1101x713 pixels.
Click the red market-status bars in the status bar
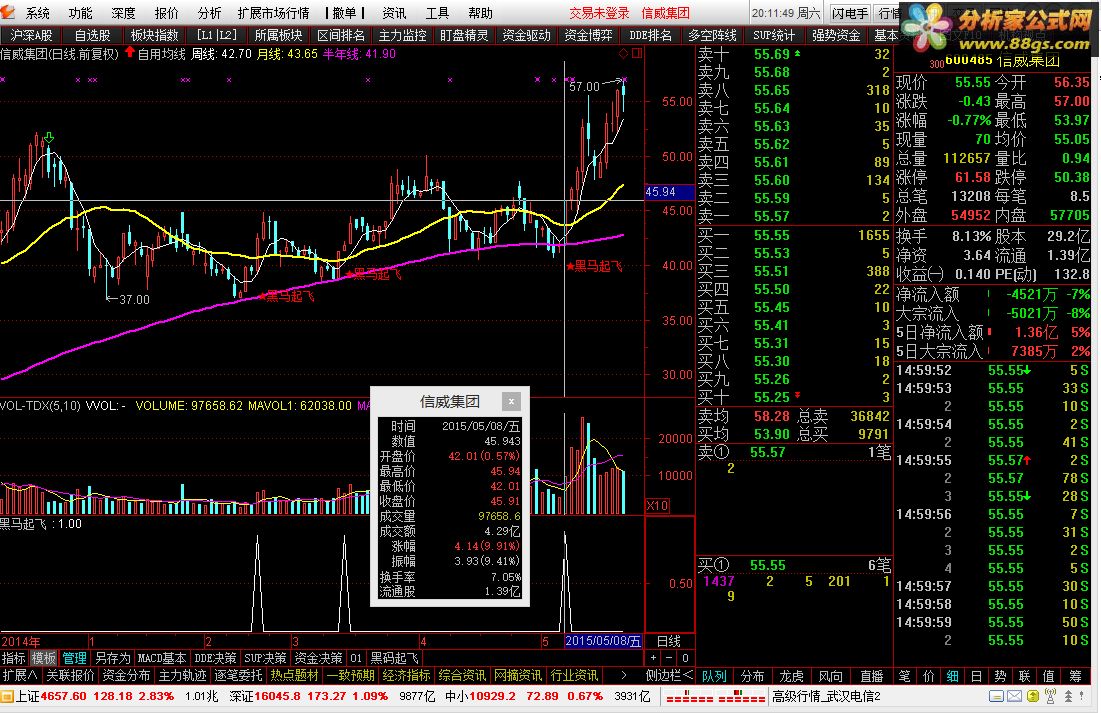click(716, 697)
